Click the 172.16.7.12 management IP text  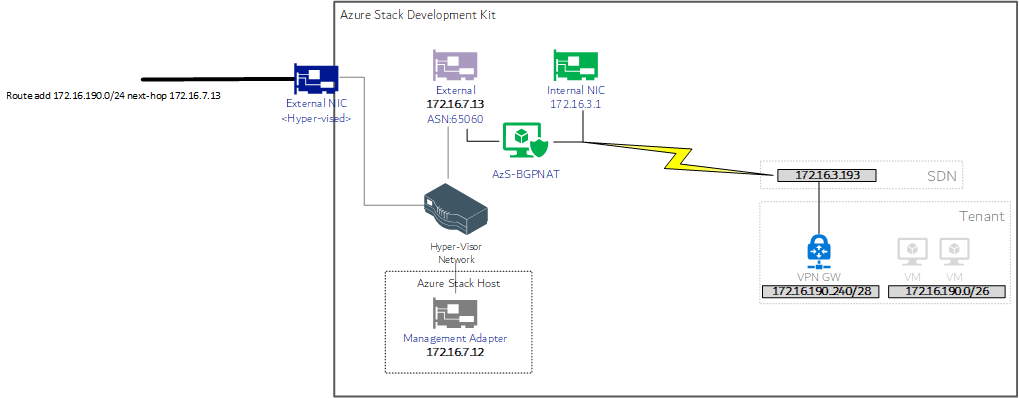click(x=455, y=352)
